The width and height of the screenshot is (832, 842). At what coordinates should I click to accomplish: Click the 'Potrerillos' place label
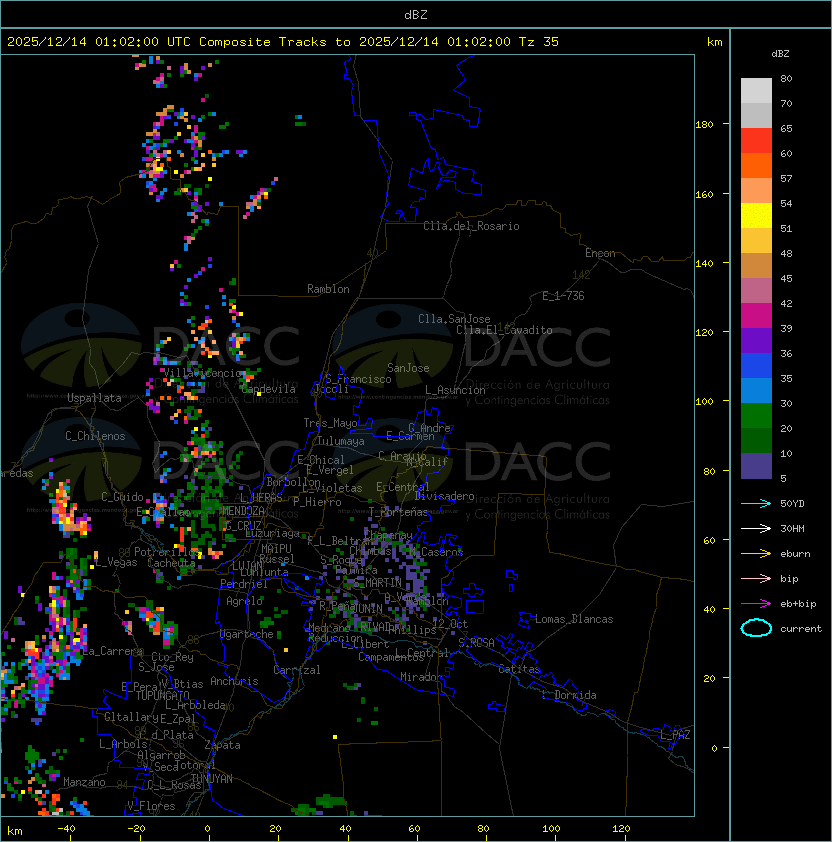pos(167,552)
